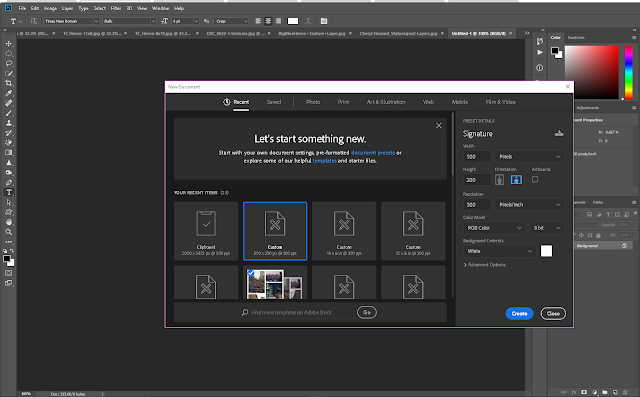Open the templates link
The image size is (640, 397).
[x=324, y=161]
